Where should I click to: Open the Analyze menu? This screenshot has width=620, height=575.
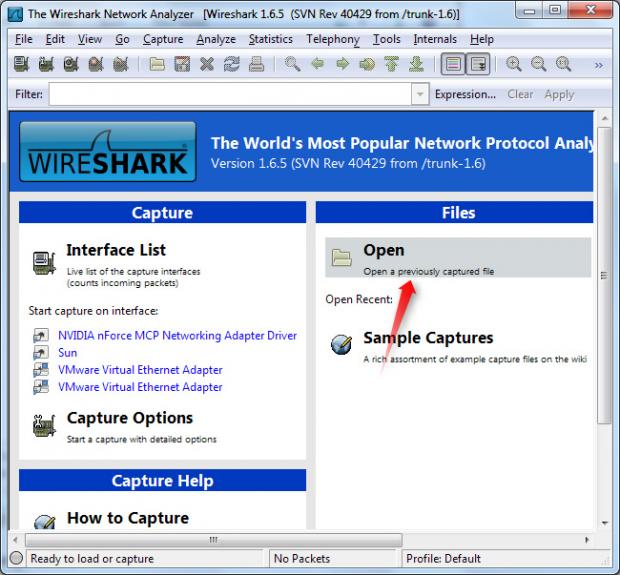216,39
